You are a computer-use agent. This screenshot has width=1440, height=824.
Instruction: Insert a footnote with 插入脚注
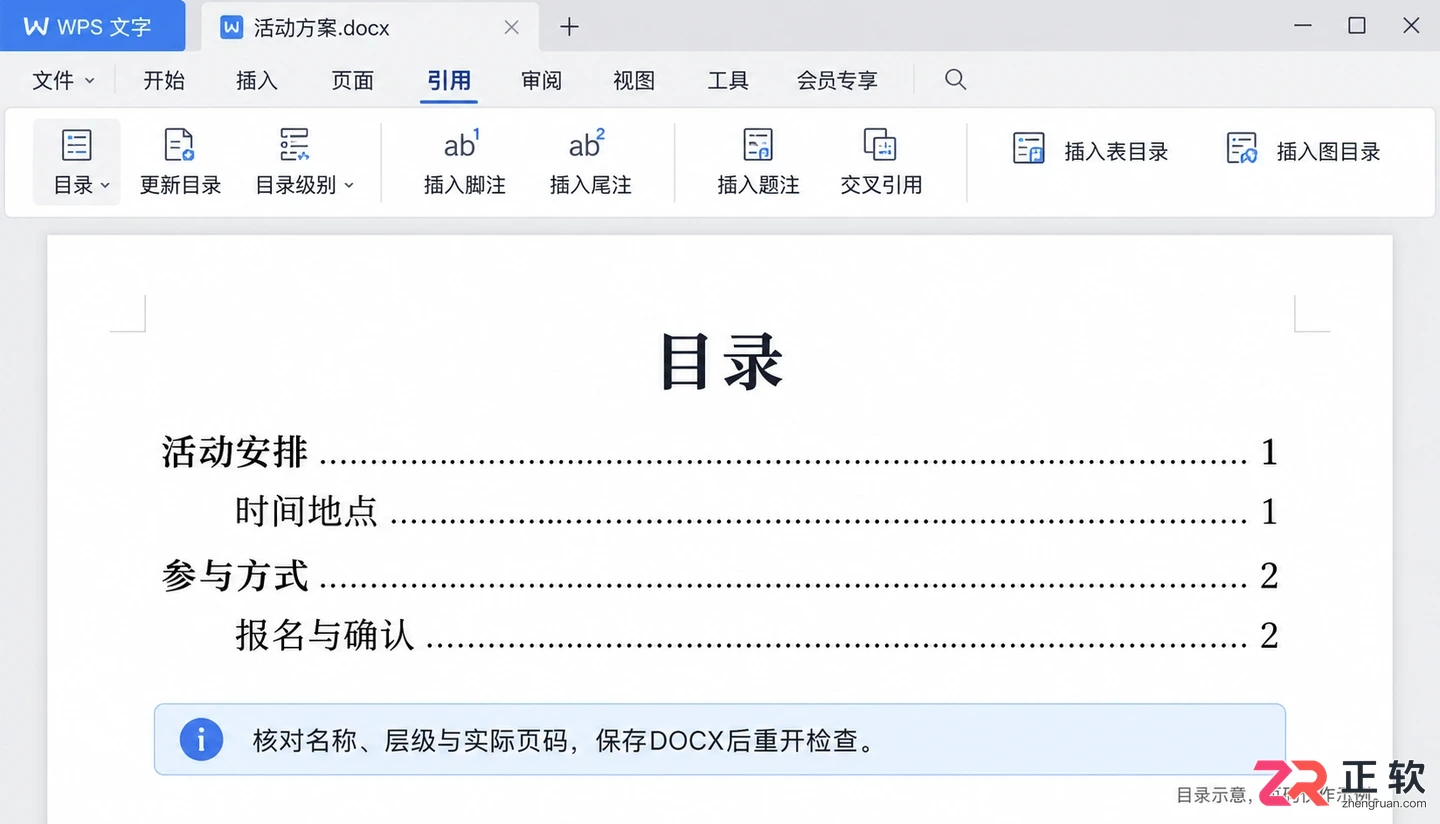[464, 162]
